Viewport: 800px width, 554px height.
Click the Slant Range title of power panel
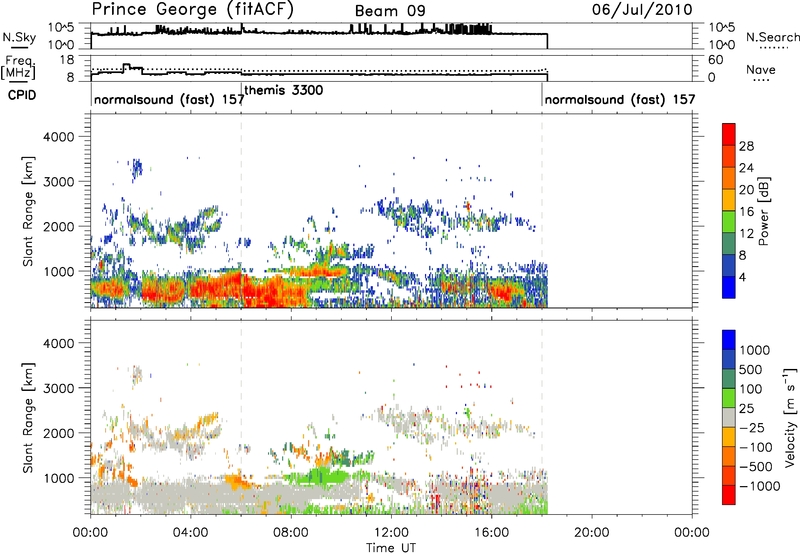coord(28,211)
